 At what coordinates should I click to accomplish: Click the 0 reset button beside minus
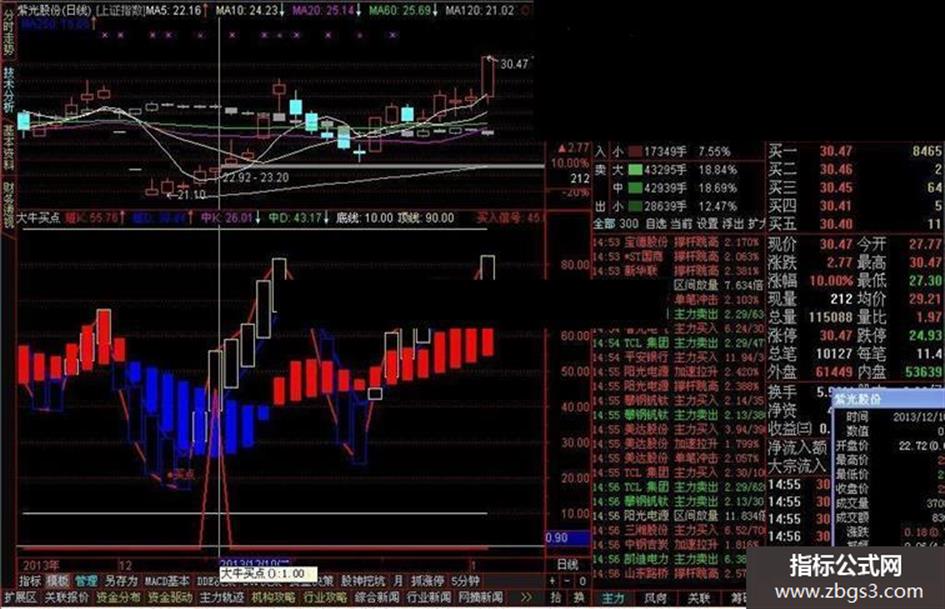coord(582,581)
